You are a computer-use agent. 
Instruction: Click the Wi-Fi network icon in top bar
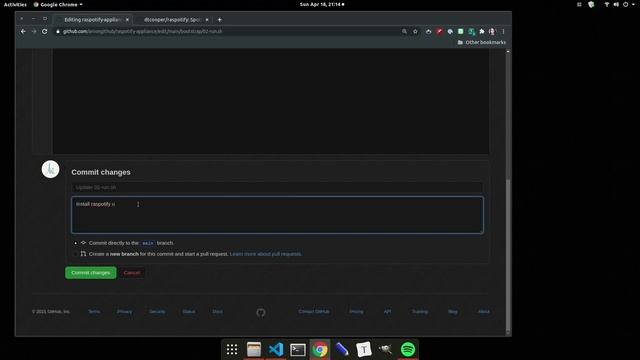click(607, 4)
